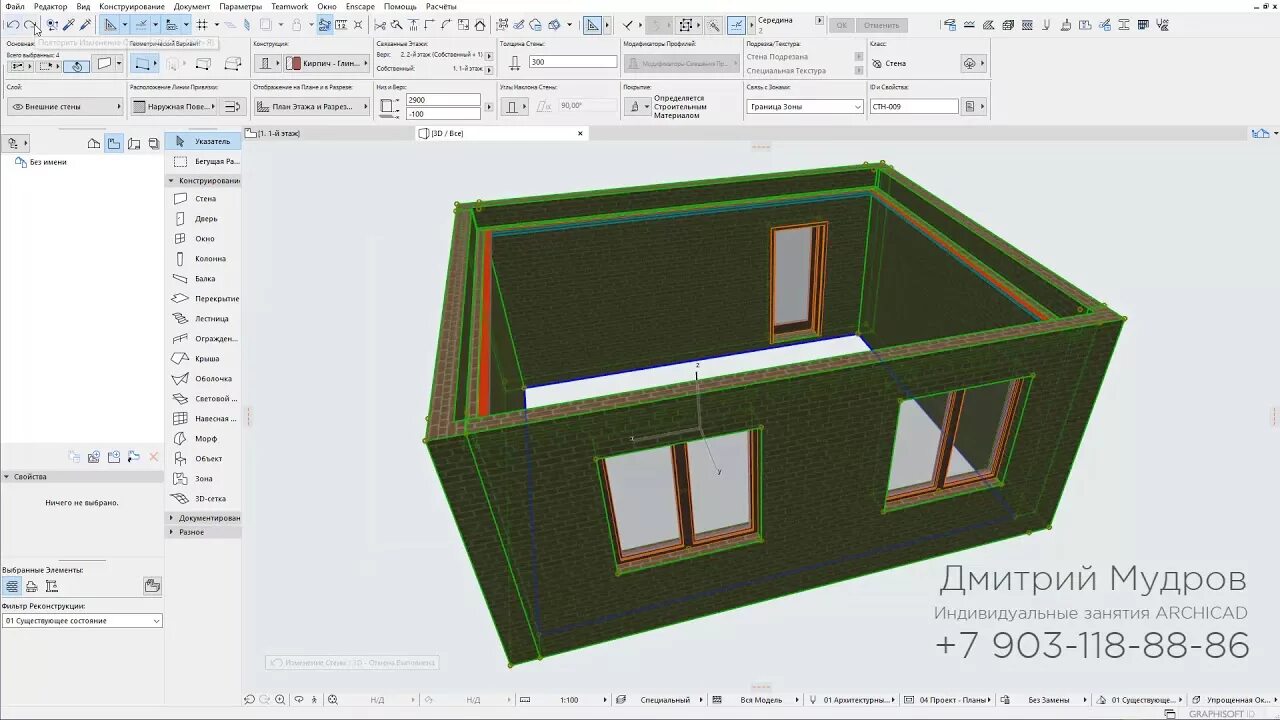Toggle the Середина snap point button
1280x720 pixels.
[737, 25]
